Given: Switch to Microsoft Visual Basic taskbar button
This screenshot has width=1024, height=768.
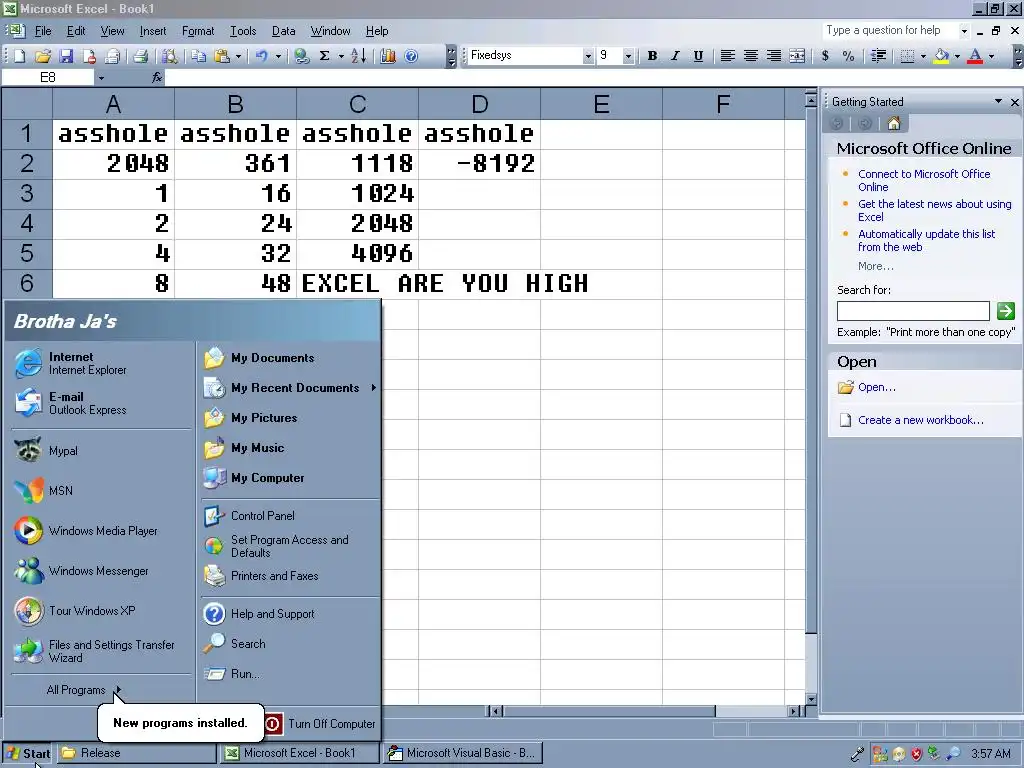Looking at the screenshot, I should pyautogui.click(x=463, y=753).
